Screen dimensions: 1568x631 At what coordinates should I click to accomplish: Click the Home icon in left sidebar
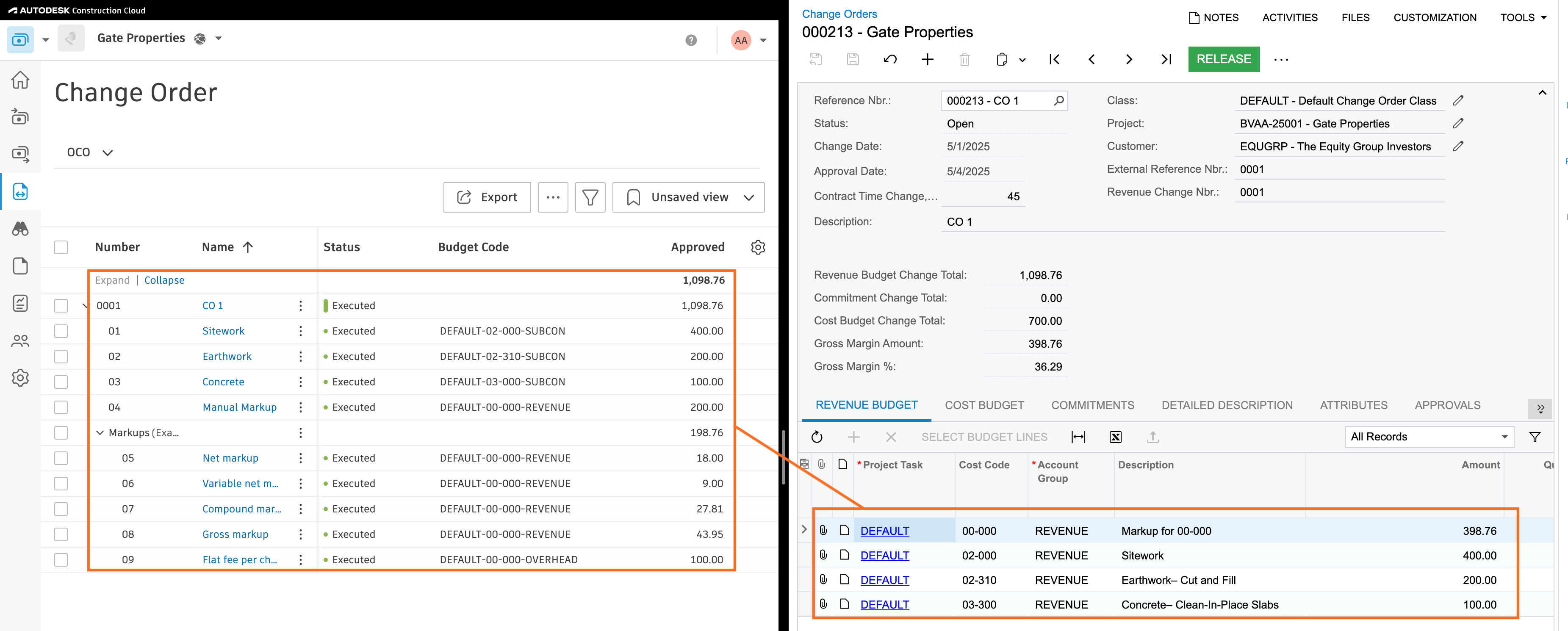point(20,80)
